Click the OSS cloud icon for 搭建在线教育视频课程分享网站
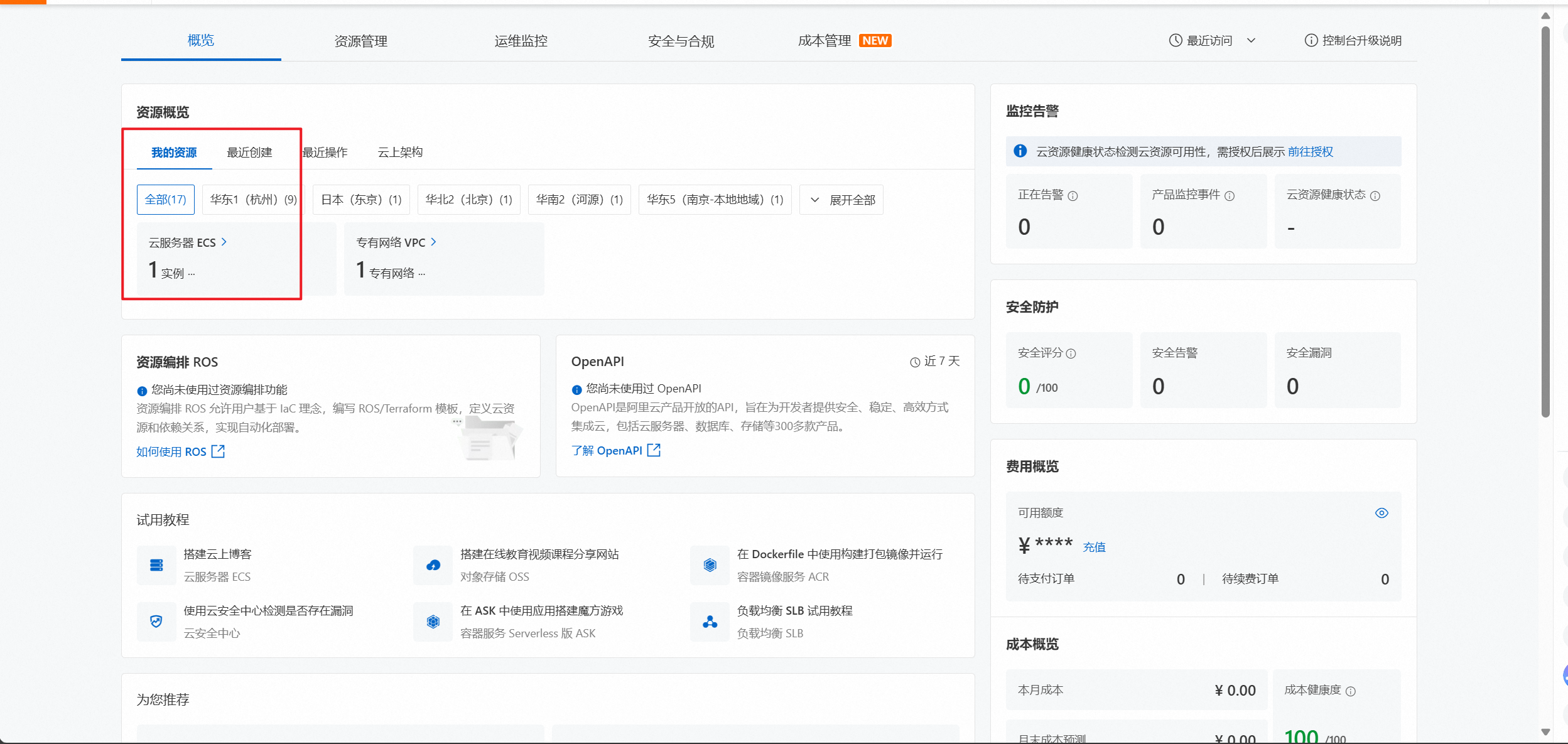1568x744 pixels. 433,565
